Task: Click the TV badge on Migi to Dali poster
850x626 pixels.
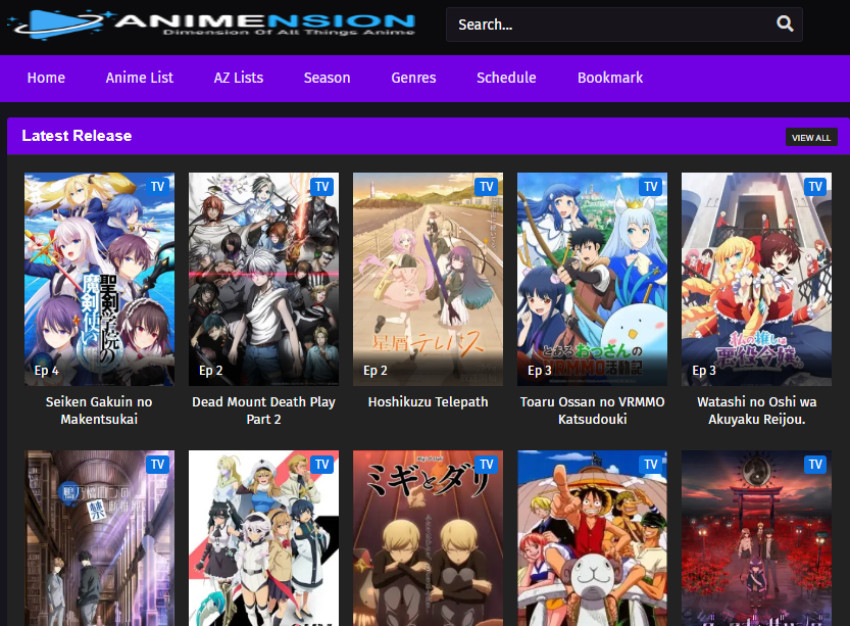Action: [x=485, y=464]
